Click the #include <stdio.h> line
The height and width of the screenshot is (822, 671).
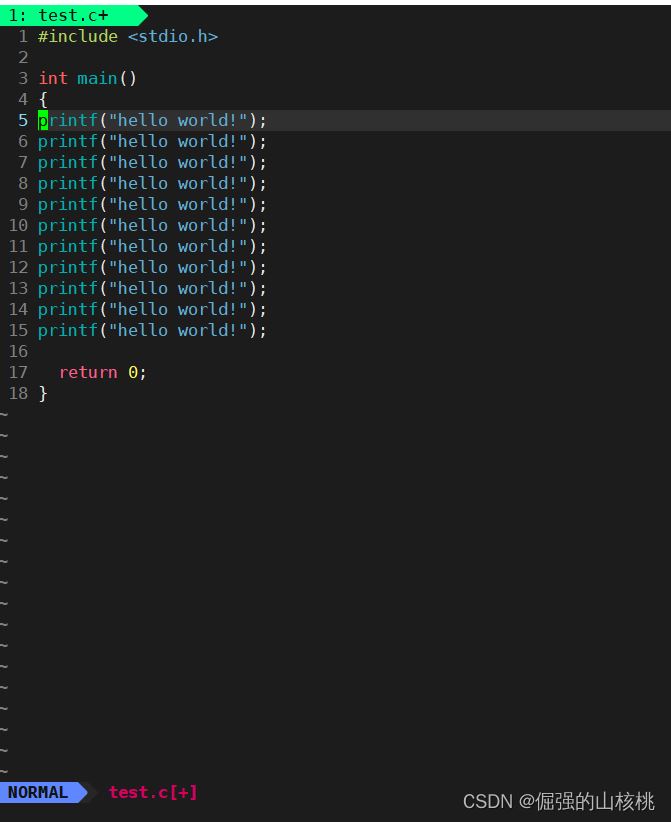[128, 36]
